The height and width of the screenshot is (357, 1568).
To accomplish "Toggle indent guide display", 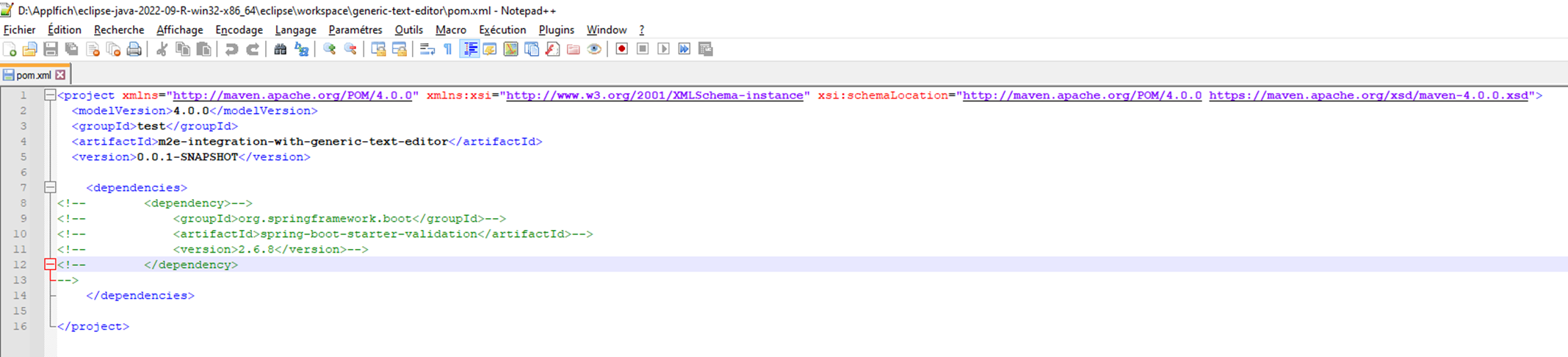I will (469, 49).
